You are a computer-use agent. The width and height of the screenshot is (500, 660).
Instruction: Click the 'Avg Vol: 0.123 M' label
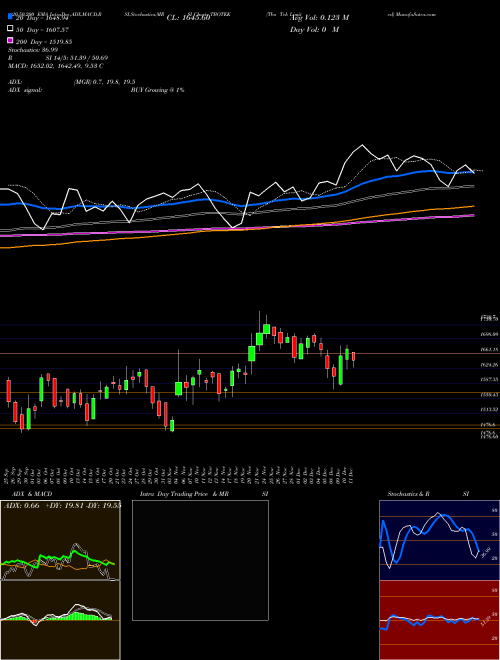[x=319, y=18]
